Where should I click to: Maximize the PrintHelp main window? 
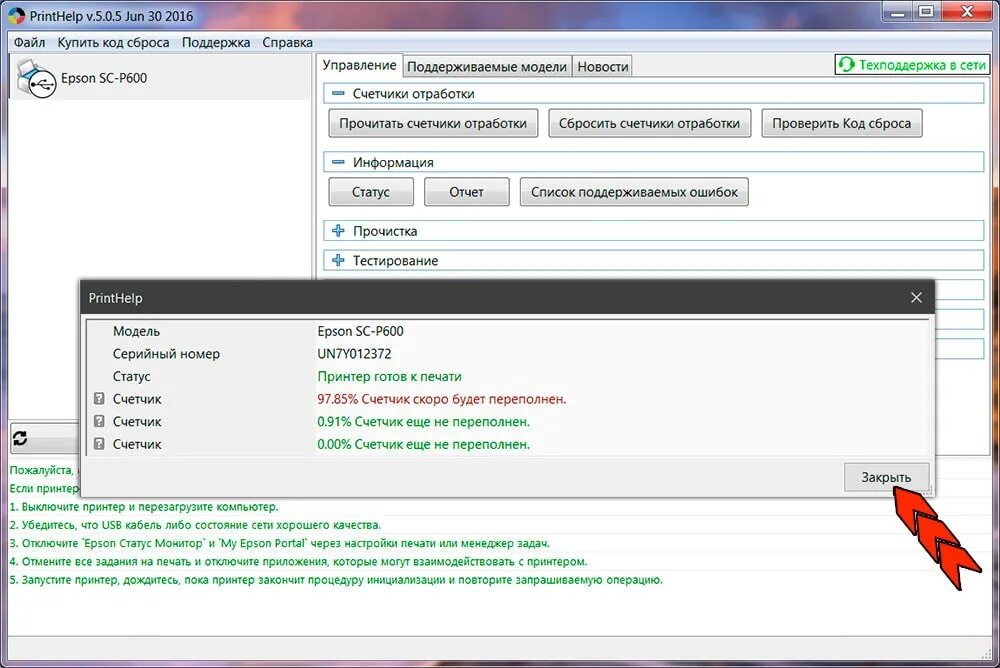point(927,12)
